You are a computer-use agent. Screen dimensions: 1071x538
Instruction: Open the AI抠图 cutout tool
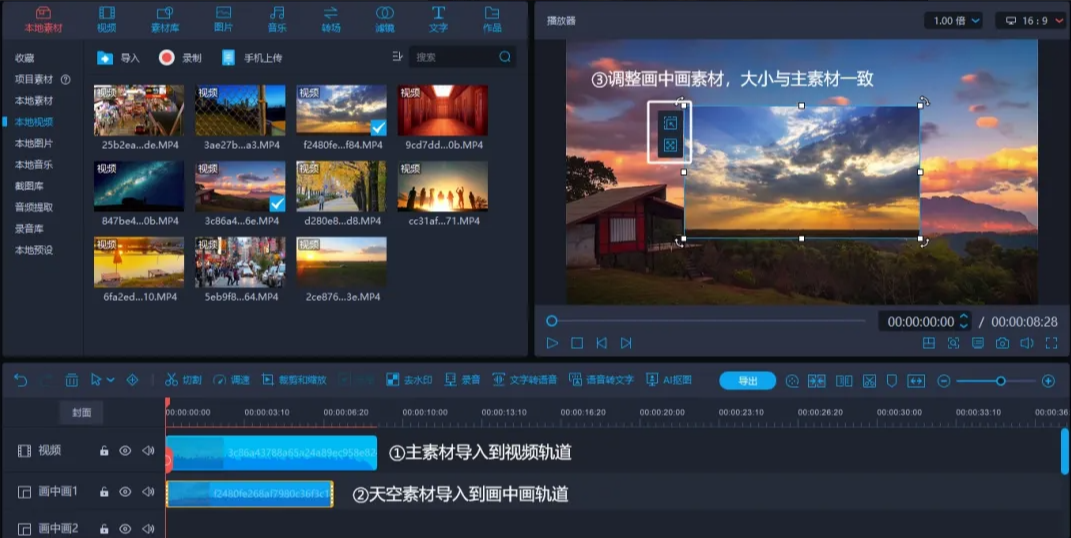tap(669, 380)
